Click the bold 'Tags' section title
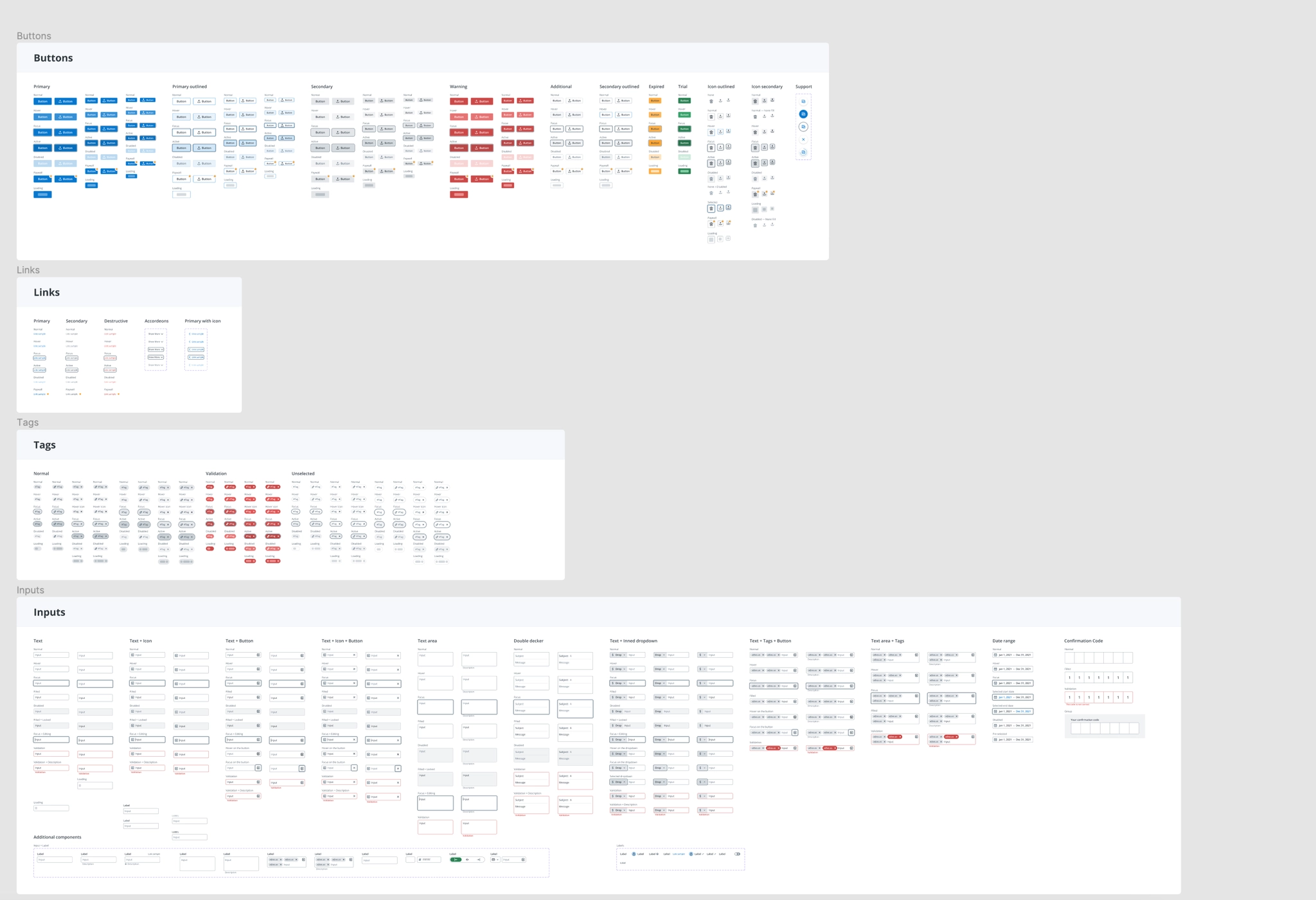Viewport: 1316px width, 900px height. coord(44,445)
